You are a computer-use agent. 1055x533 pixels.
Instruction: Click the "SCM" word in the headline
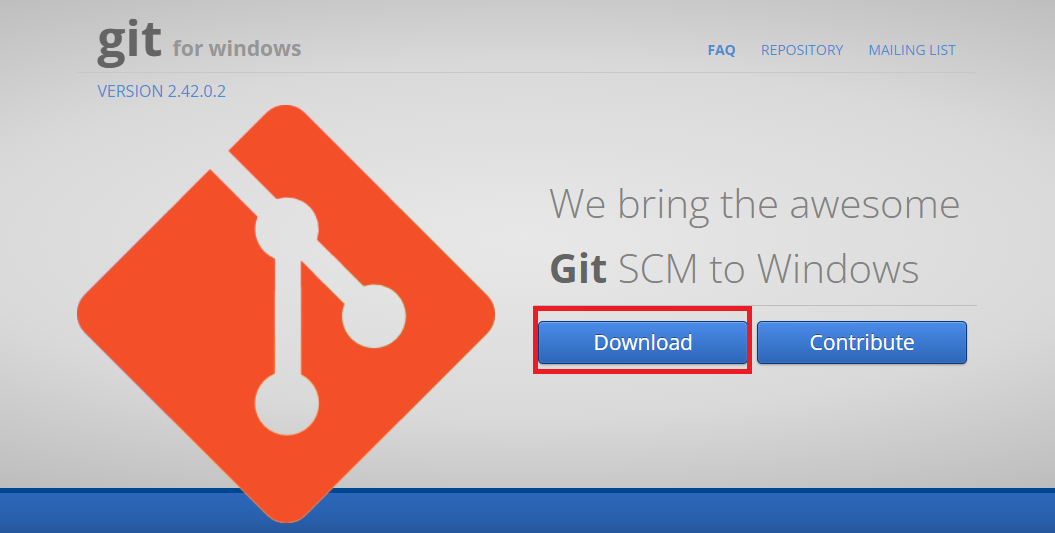point(657,269)
